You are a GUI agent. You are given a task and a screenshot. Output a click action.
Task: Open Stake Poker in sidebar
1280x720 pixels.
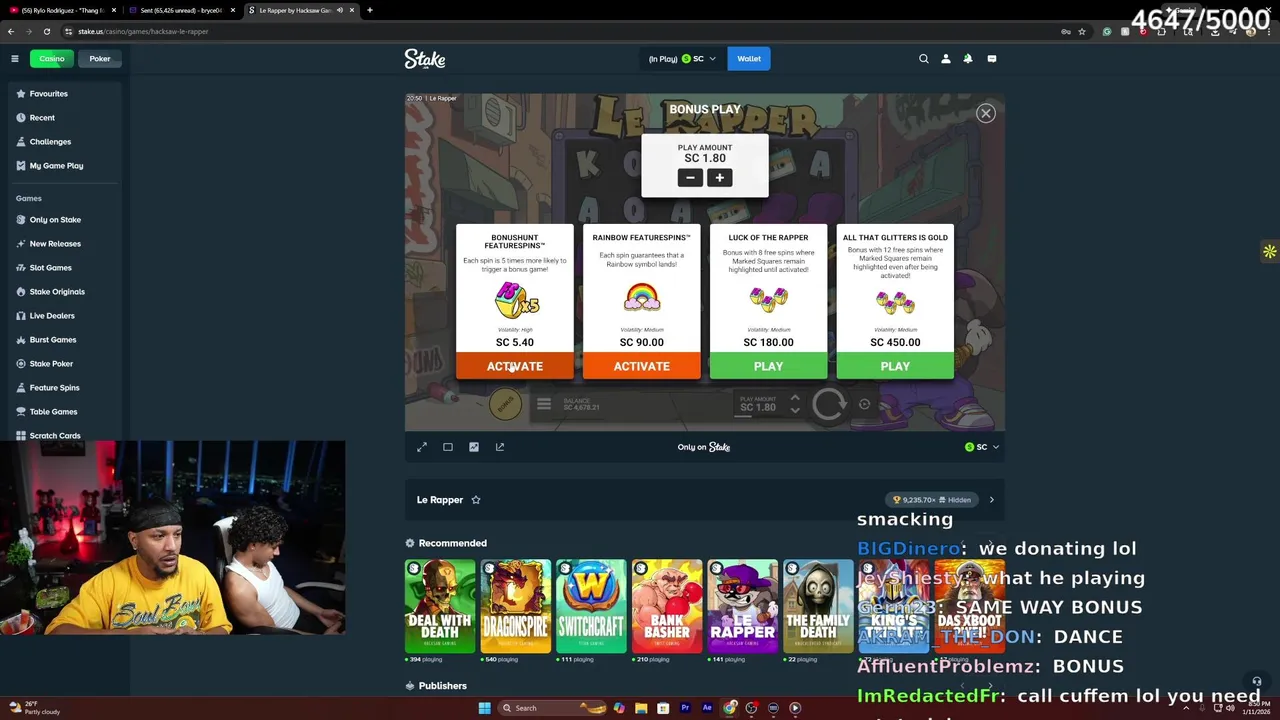pyautogui.click(x=51, y=364)
